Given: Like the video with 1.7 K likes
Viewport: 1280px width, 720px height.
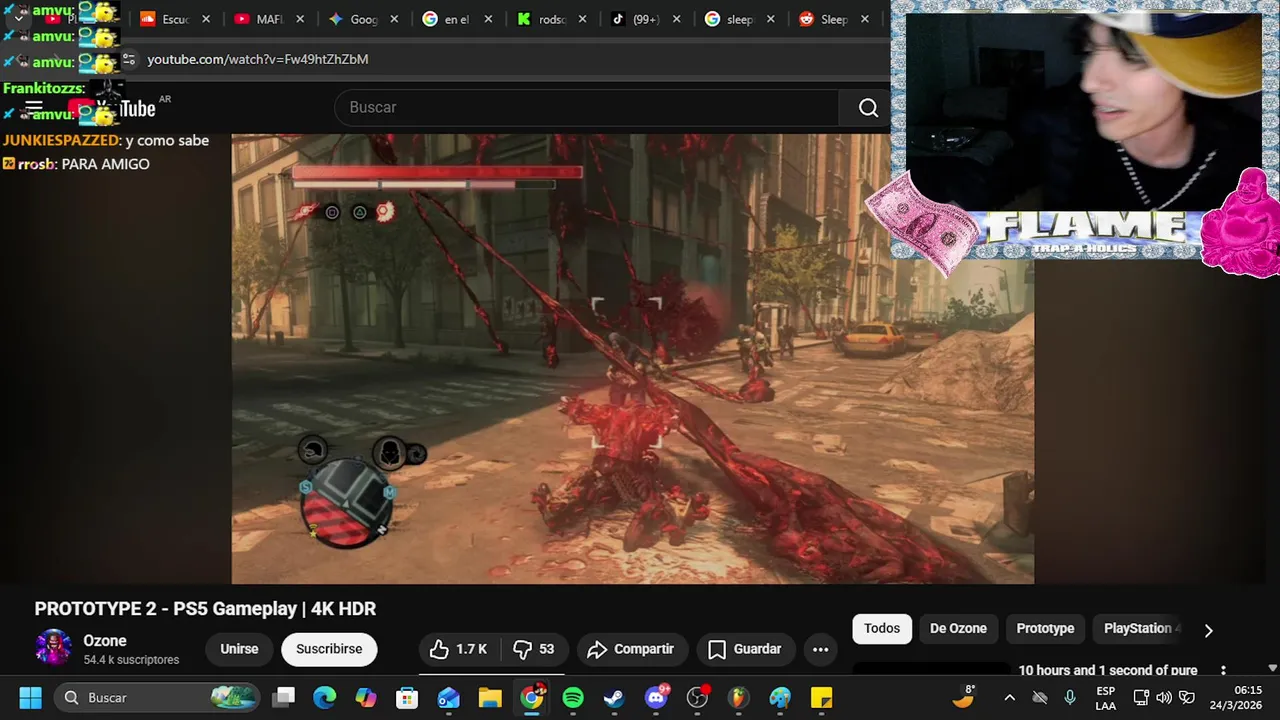Looking at the screenshot, I should [x=459, y=649].
